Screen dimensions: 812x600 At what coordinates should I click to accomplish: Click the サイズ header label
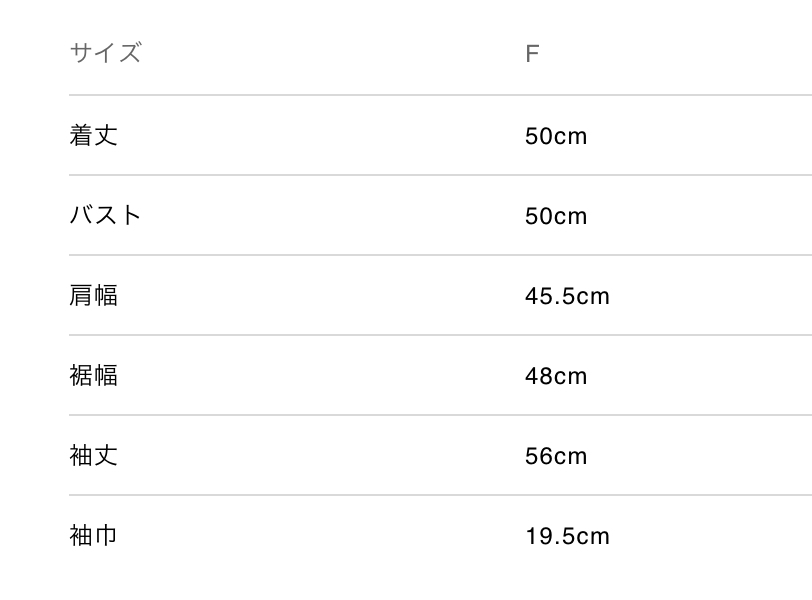(x=105, y=53)
